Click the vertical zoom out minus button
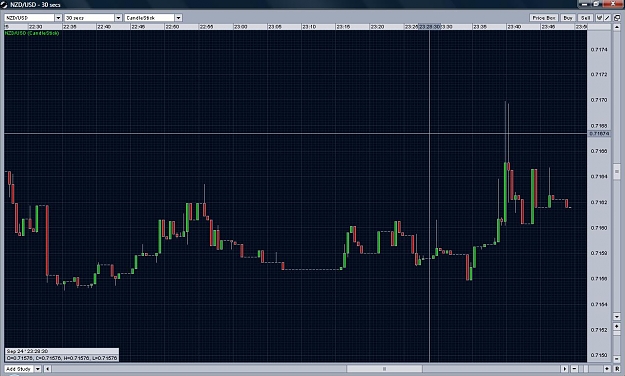This screenshot has width=625, height=376. coord(617,359)
